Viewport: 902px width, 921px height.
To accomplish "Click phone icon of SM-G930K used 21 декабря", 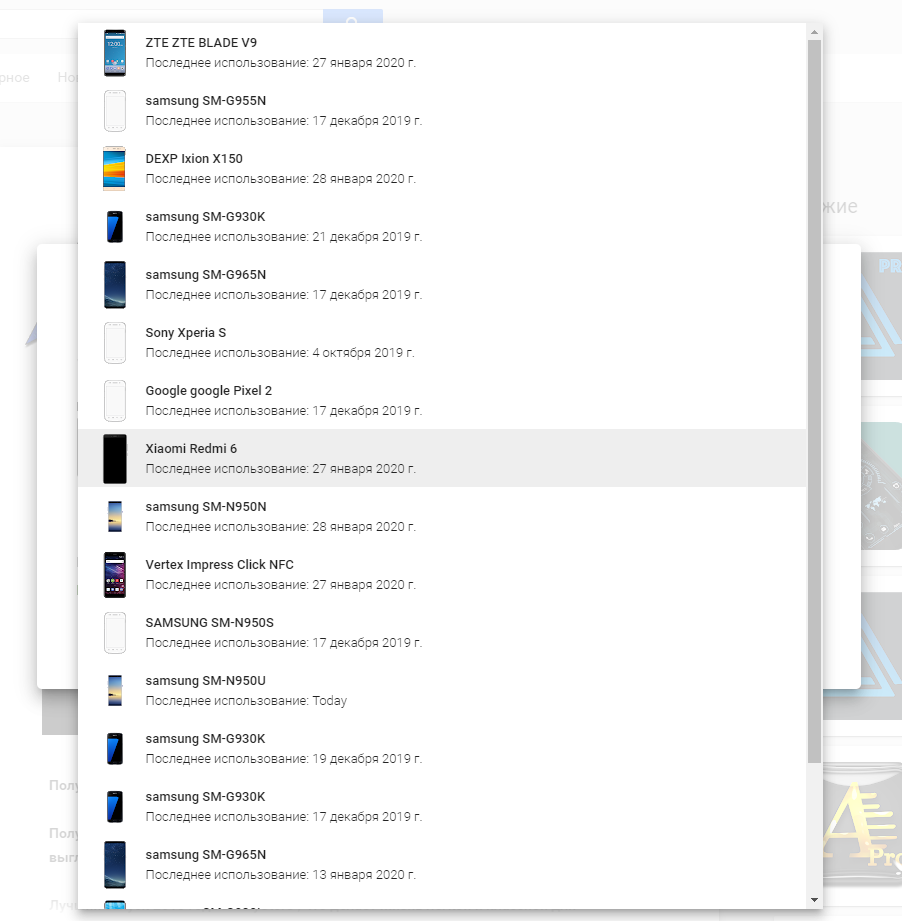I will (x=115, y=227).
